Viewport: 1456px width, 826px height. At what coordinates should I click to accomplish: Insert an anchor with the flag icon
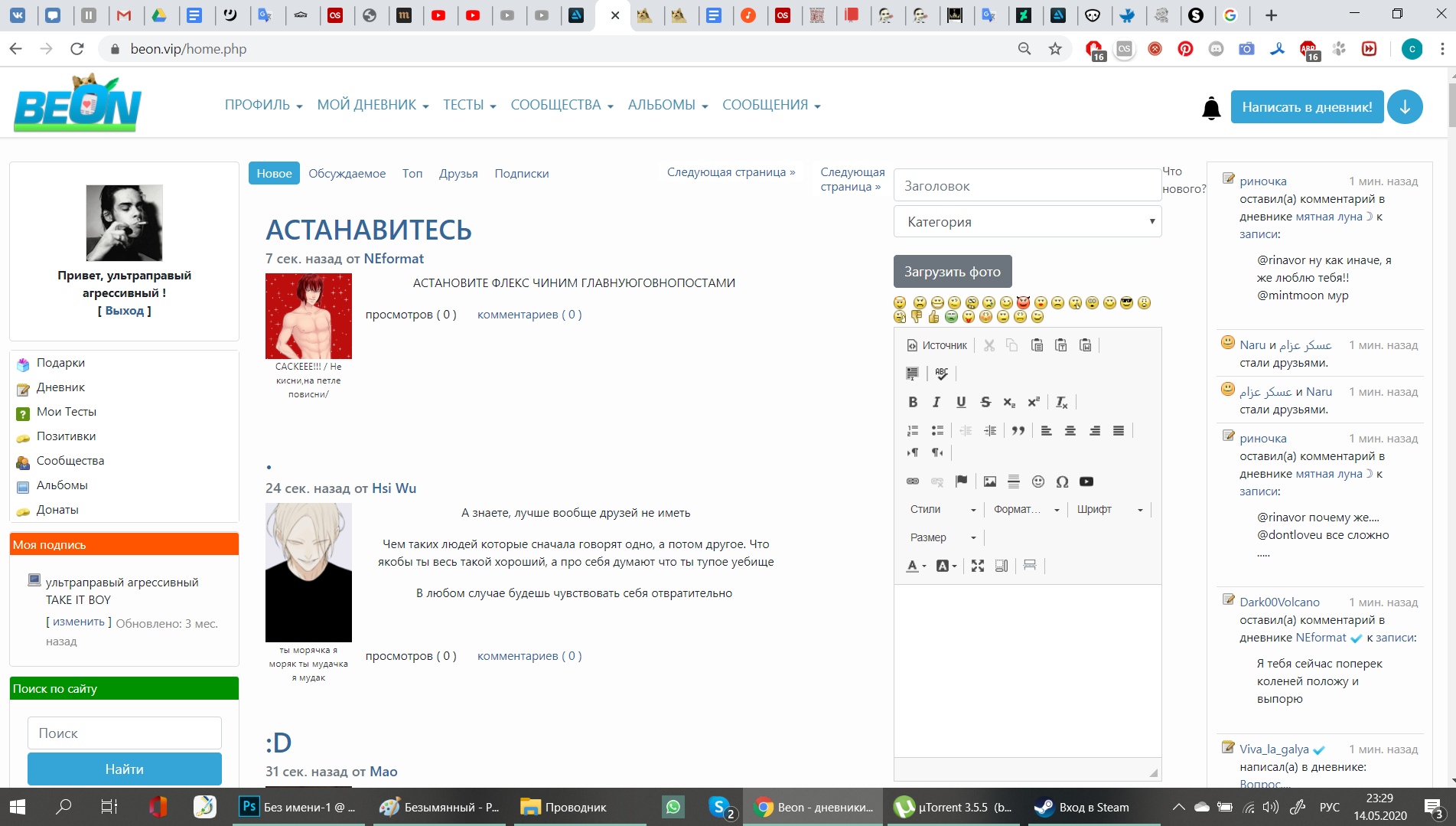pos(962,482)
